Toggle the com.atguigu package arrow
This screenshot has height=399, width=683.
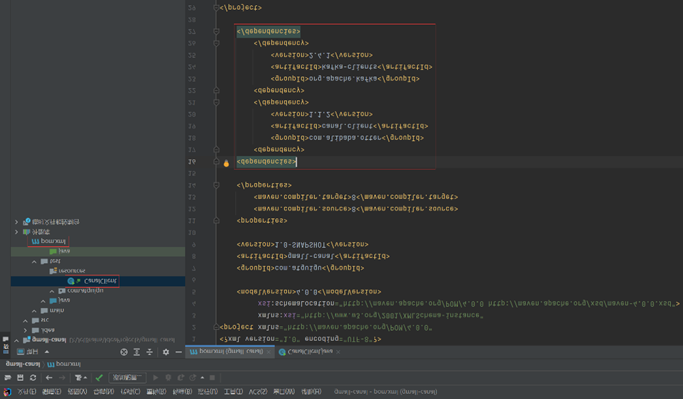point(52,291)
